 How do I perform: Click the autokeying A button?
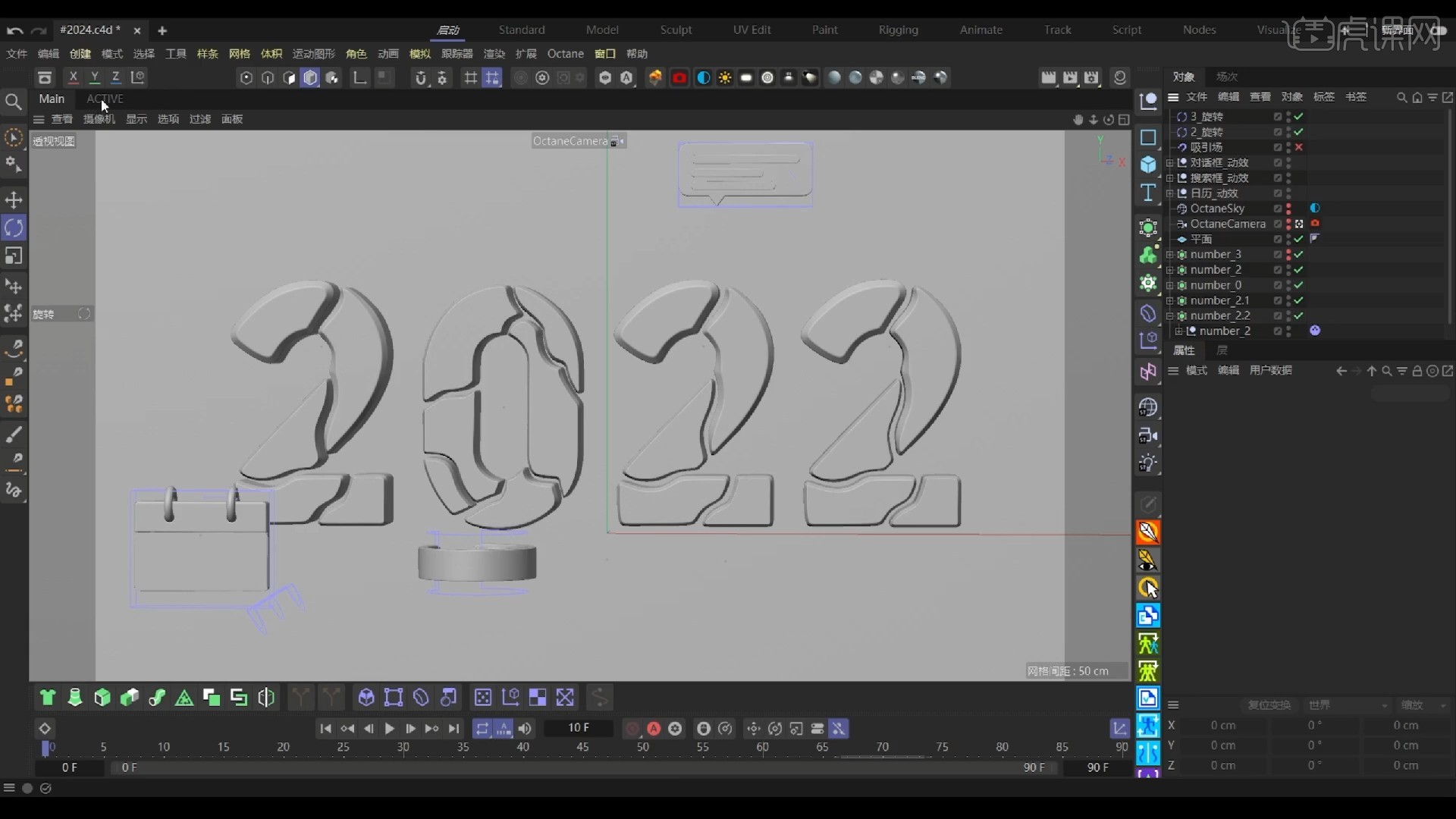click(x=654, y=729)
